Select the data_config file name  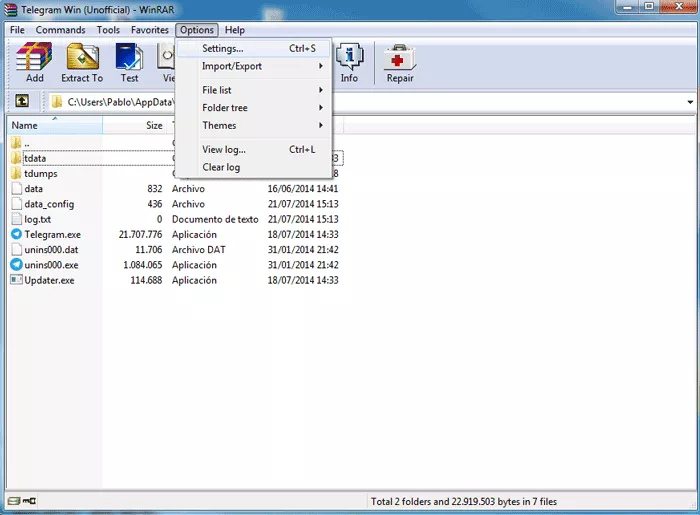[49, 204]
